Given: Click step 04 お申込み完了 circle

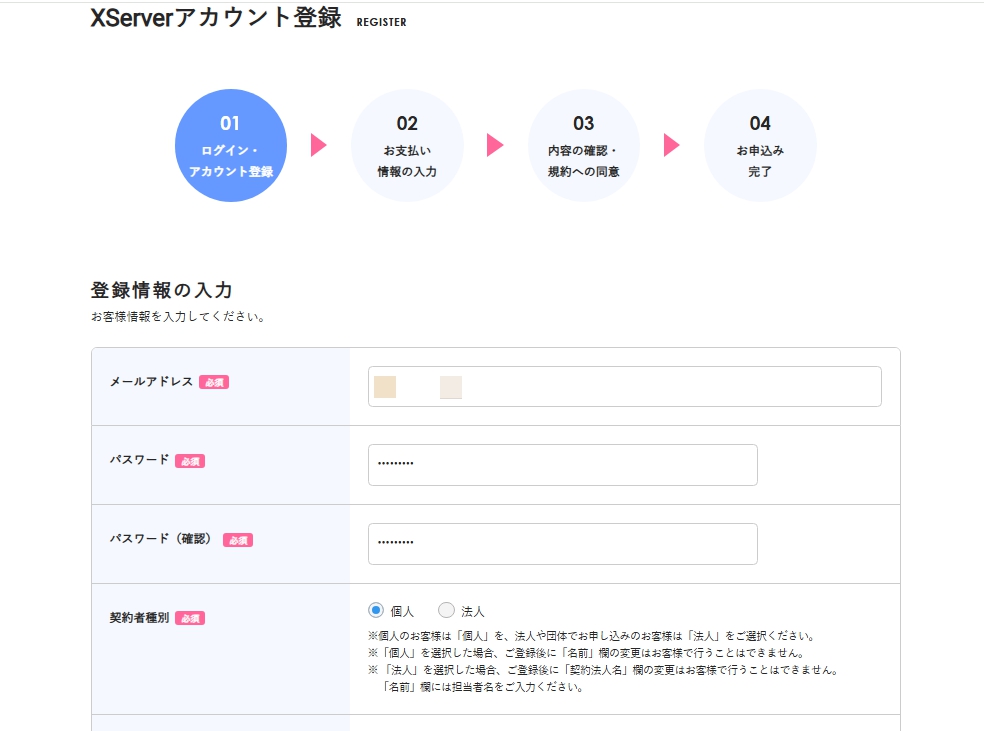Looking at the screenshot, I should point(760,144).
